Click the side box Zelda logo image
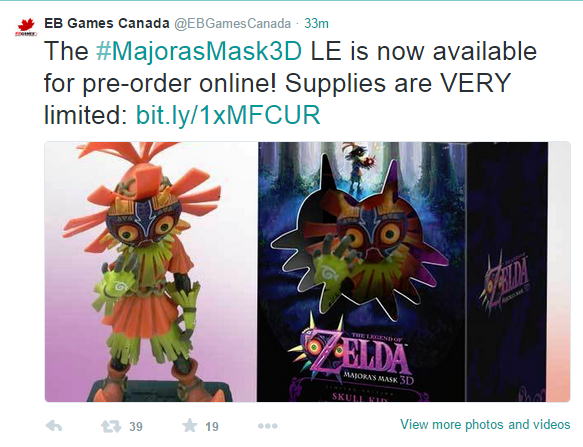The image size is (583, 447). pyautogui.click(x=505, y=279)
